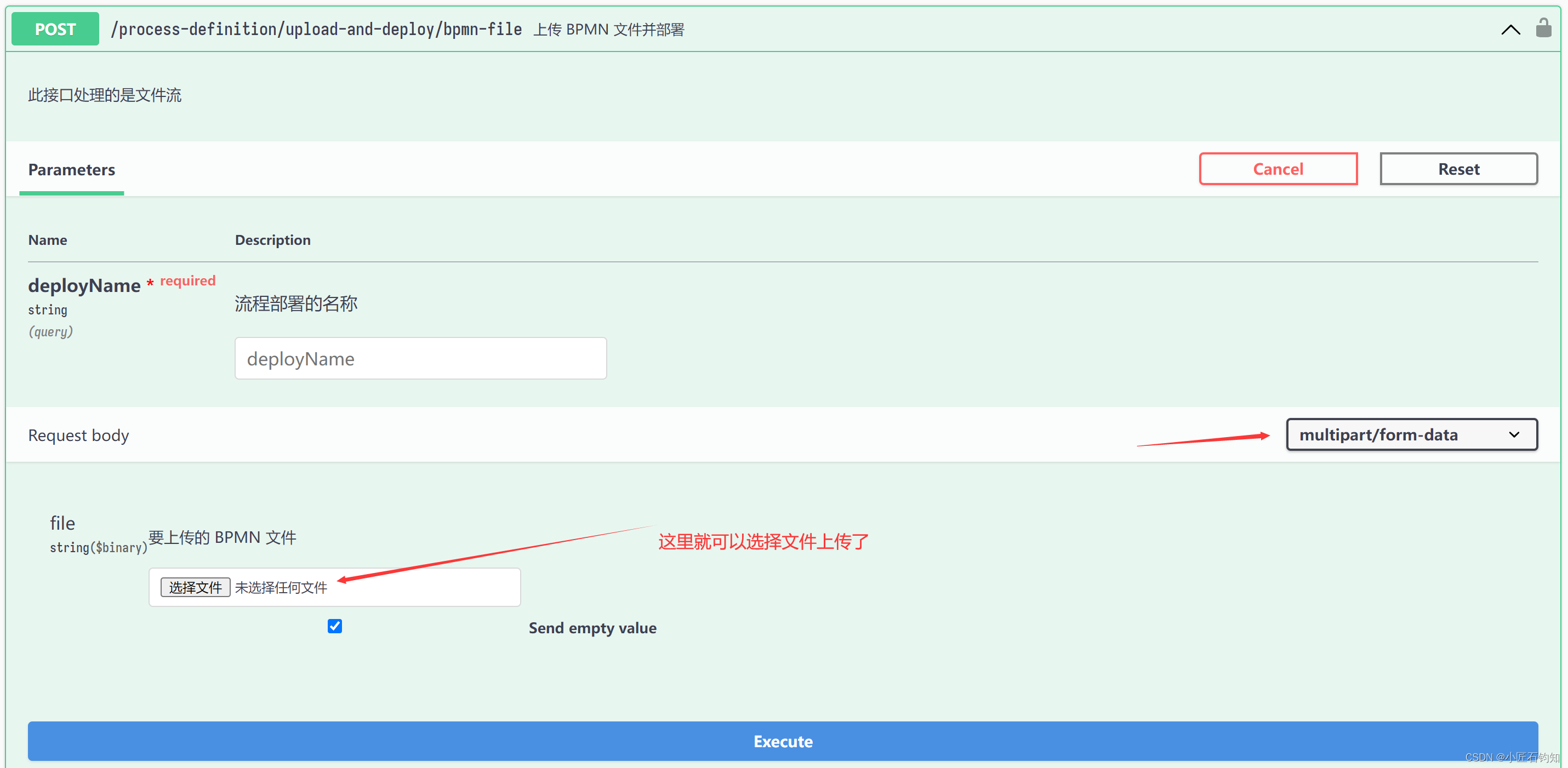Click the Request body section label
1568x768 pixels.
[x=78, y=435]
